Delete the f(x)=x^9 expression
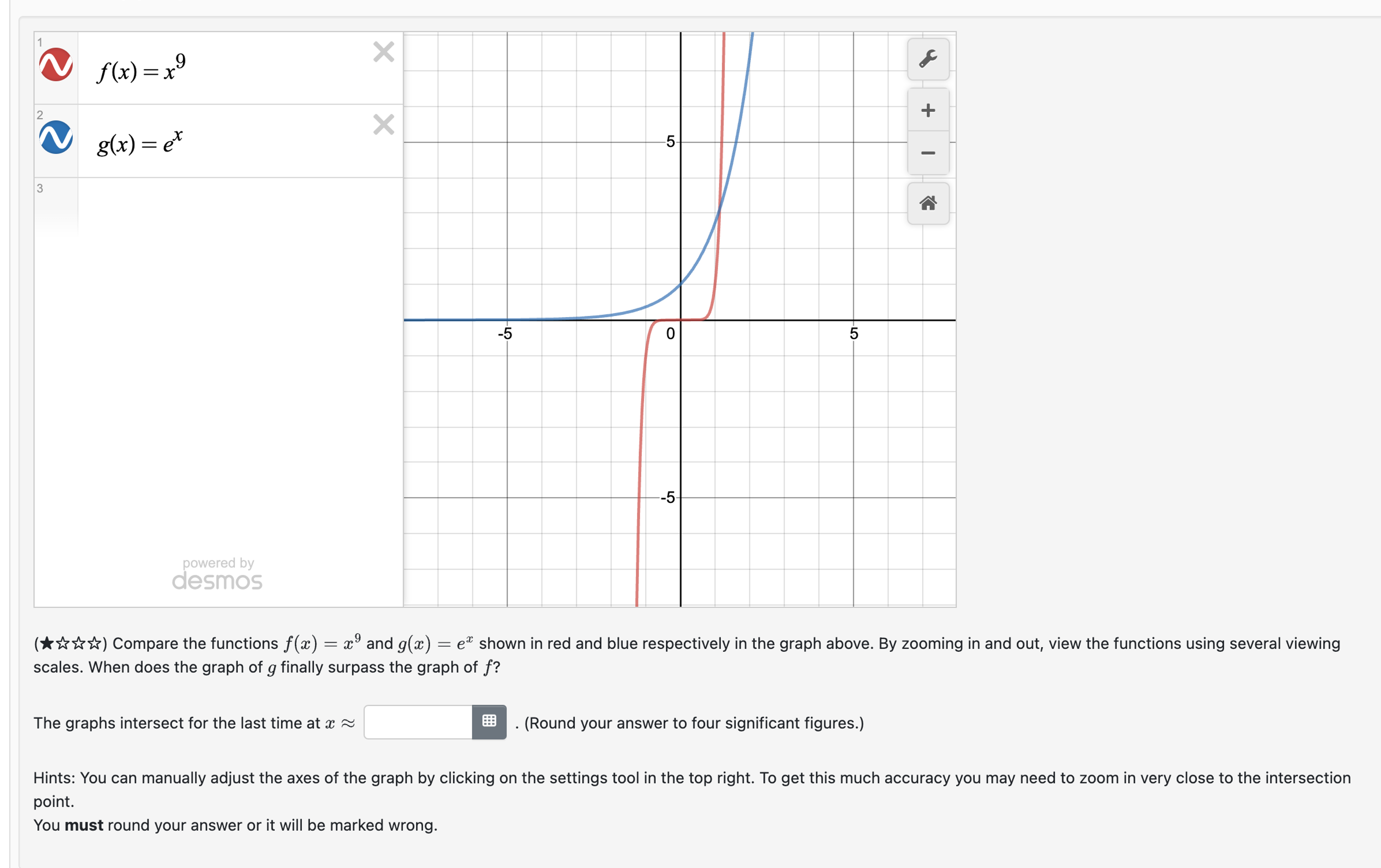This screenshot has height=868, width=1381. (384, 52)
